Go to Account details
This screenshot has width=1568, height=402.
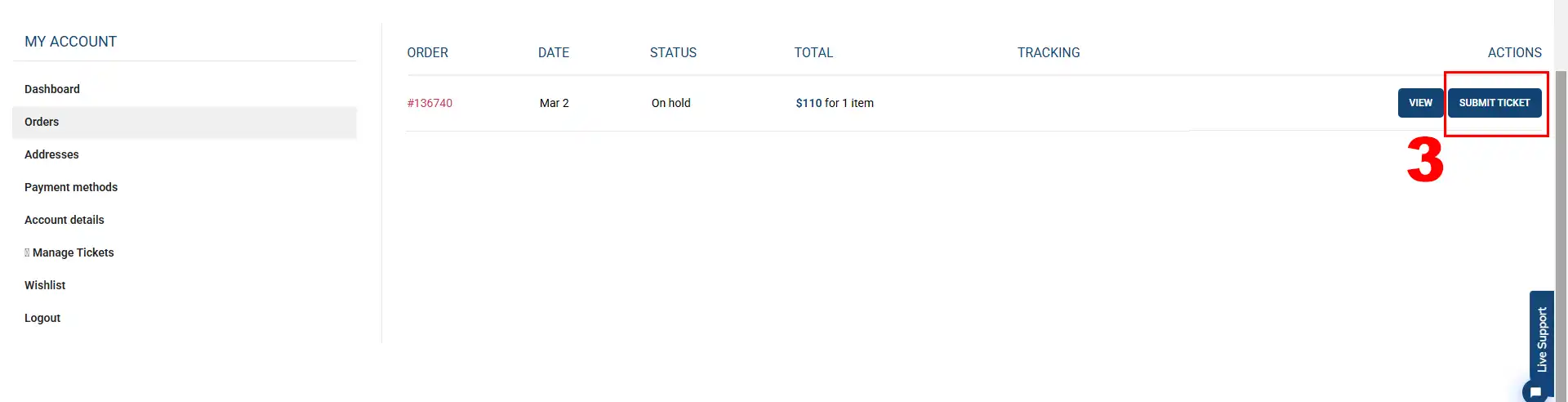(65, 220)
